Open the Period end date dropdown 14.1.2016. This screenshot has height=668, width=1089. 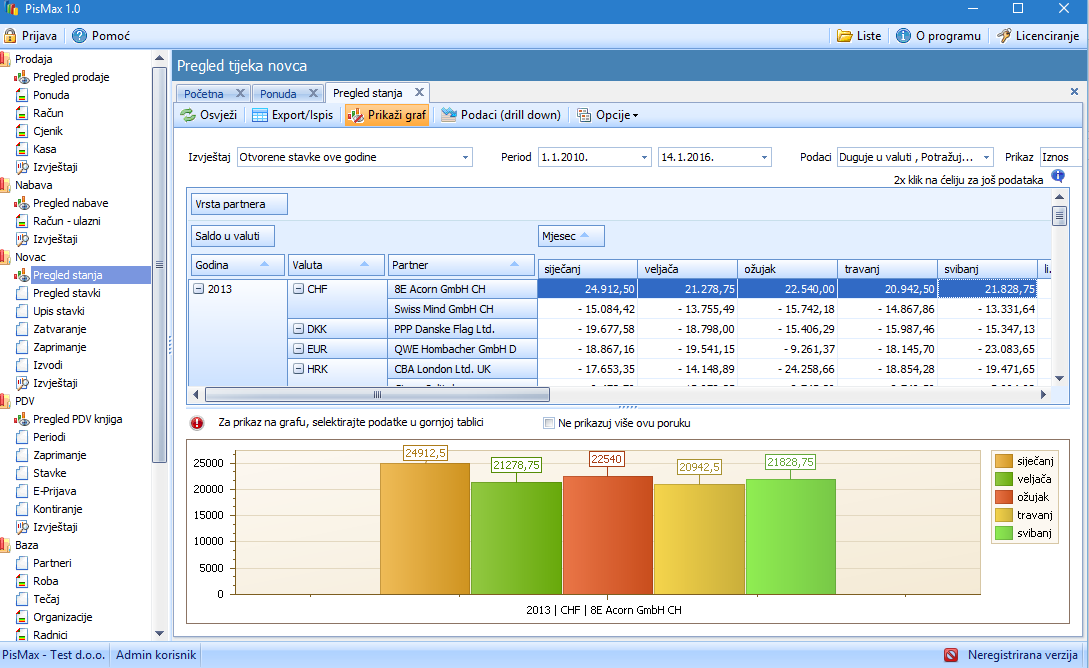click(764, 158)
